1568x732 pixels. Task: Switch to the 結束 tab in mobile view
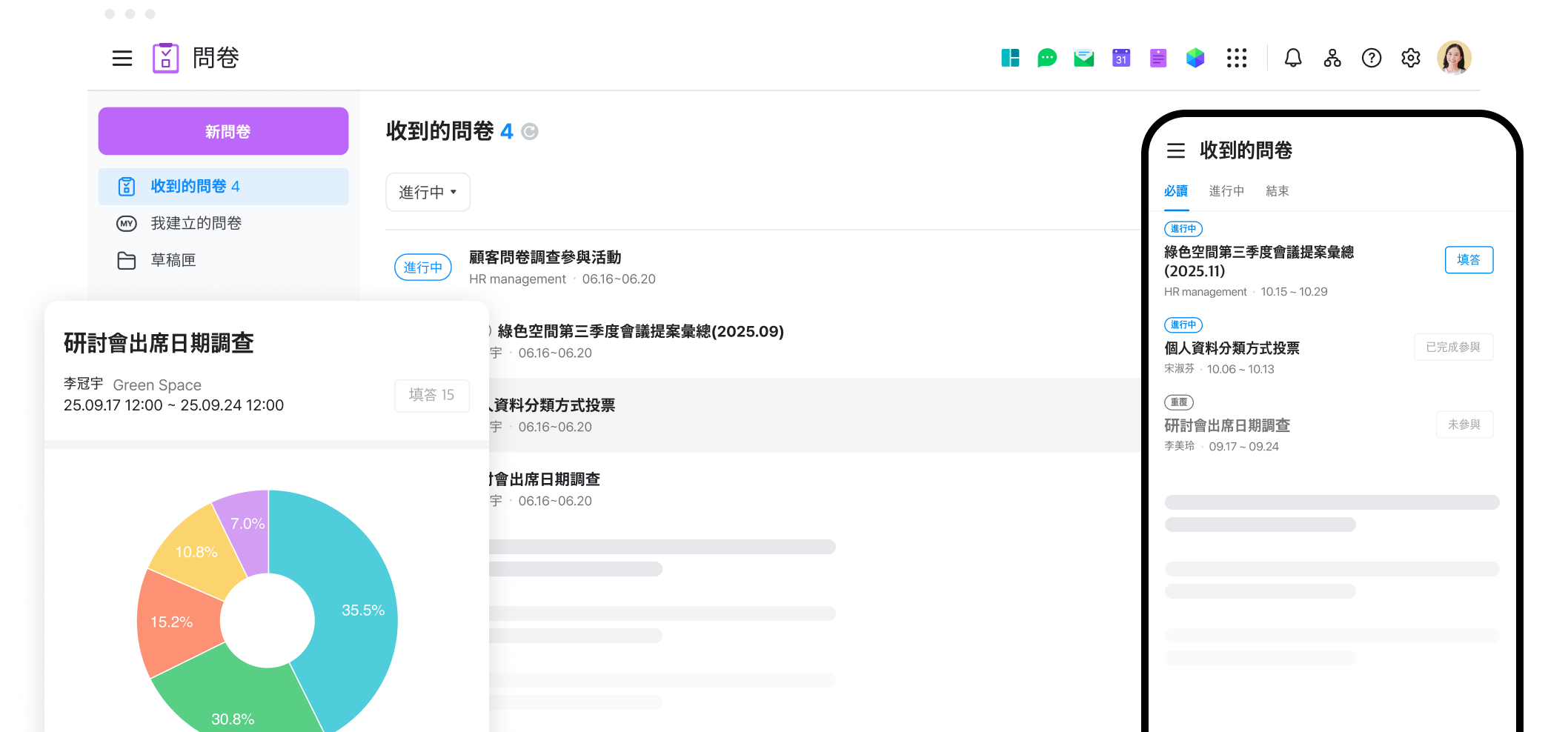(1277, 191)
